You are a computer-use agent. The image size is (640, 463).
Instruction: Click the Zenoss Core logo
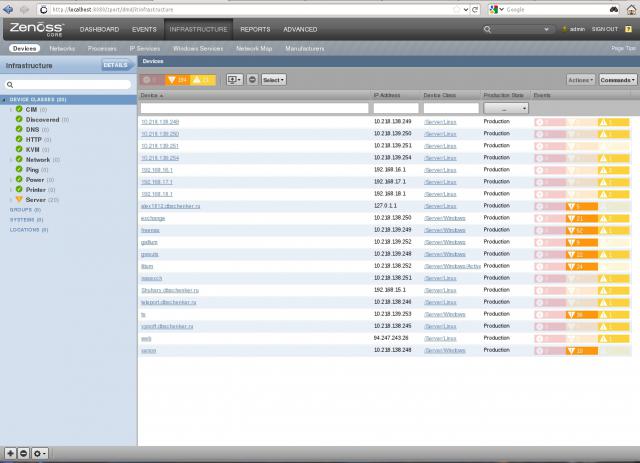36,29
